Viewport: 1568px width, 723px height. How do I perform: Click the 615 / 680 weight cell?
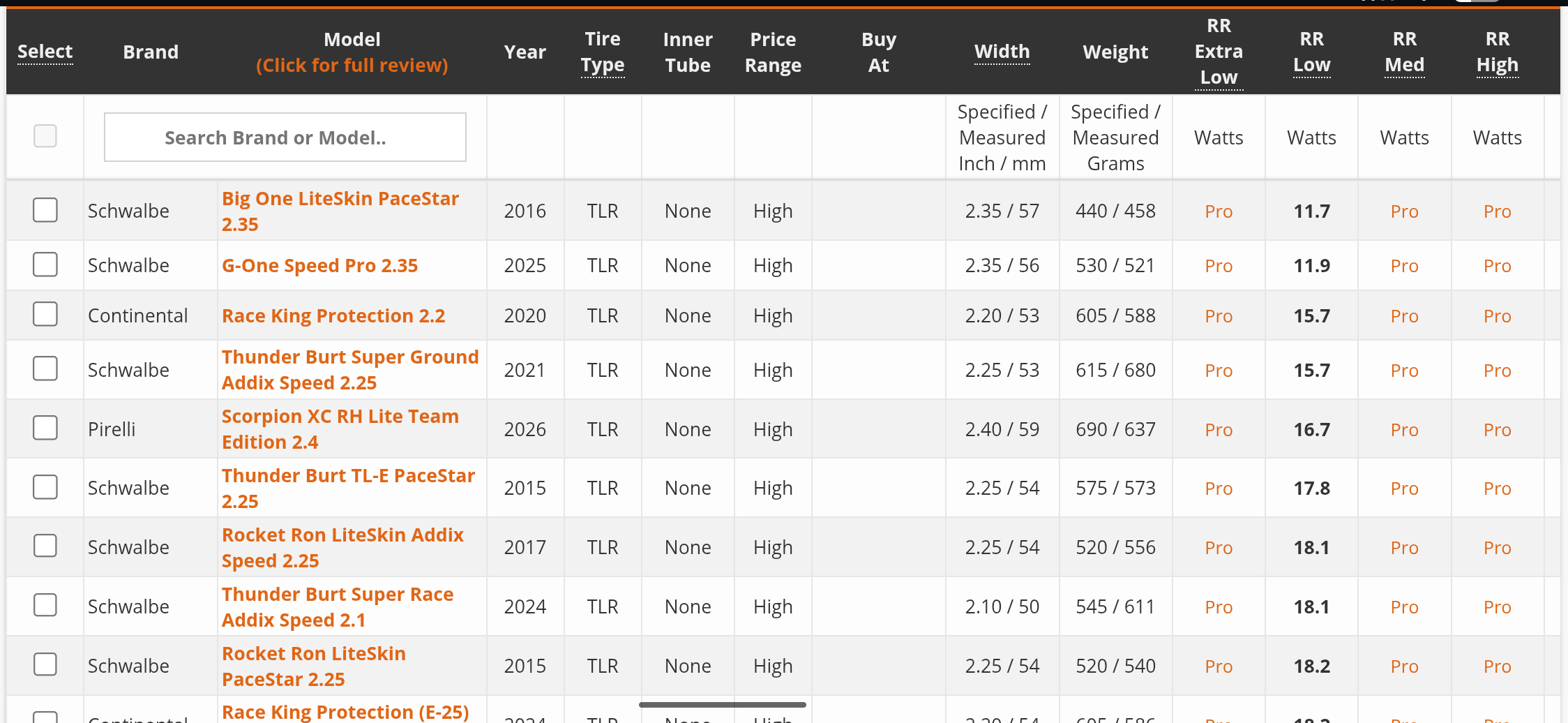click(1115, 371)
